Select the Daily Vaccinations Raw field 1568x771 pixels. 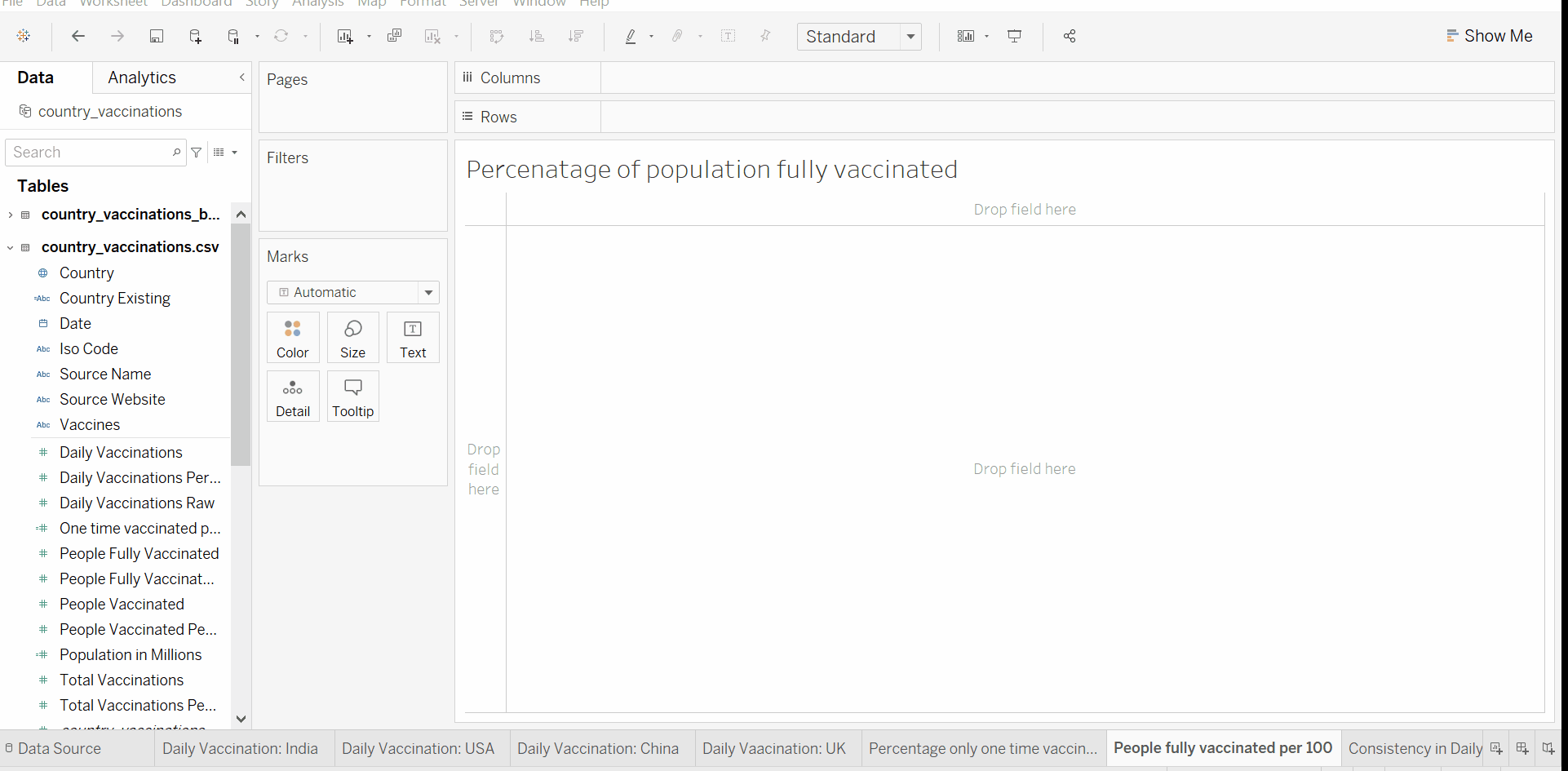[x=137, y=503]
